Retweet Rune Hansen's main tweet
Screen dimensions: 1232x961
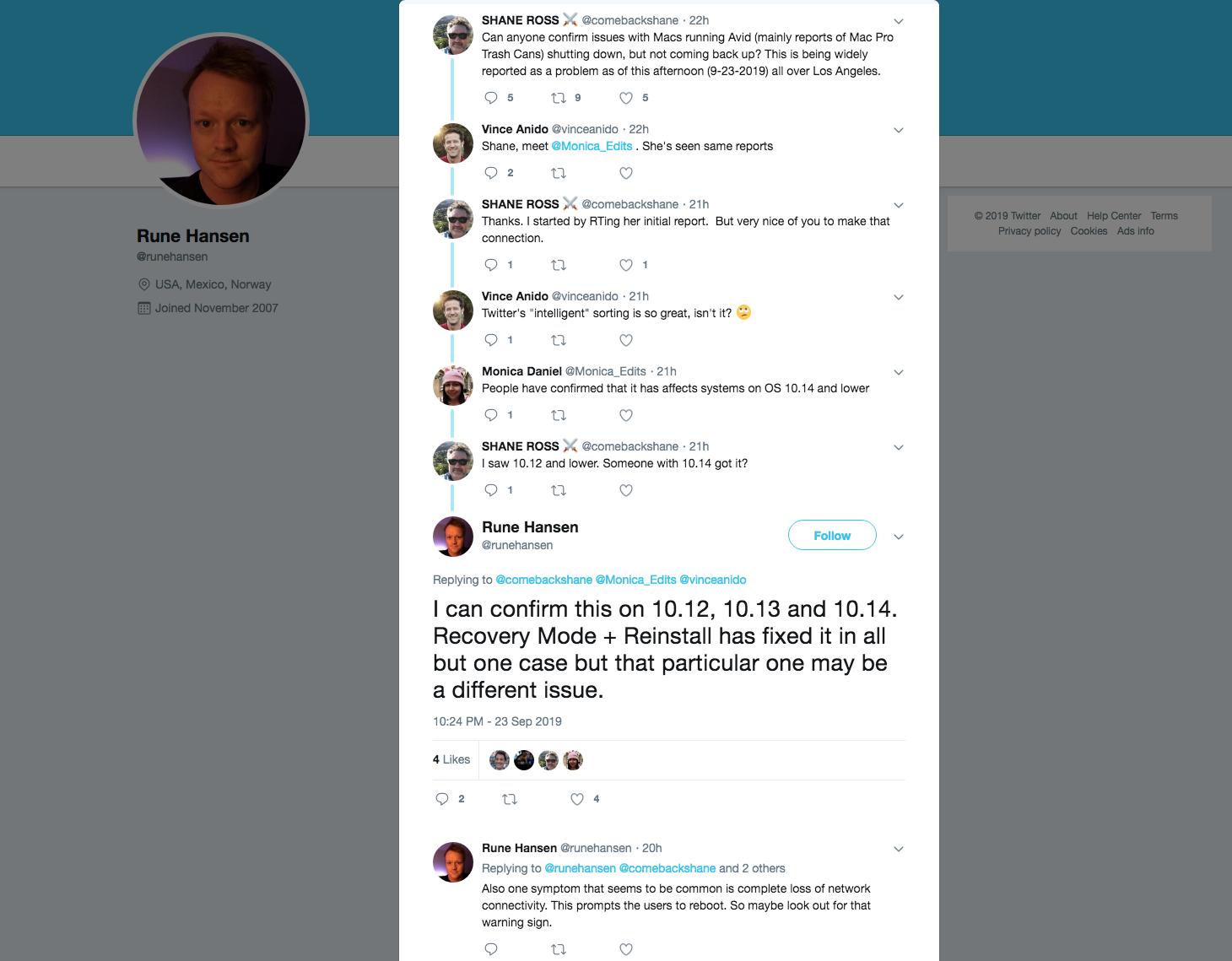(x=510, y=799)
